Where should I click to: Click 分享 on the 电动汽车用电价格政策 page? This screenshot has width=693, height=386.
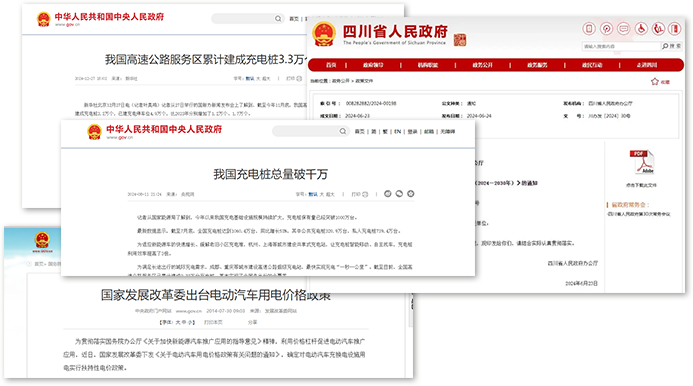pyautogui.click(x=252, y=323)
